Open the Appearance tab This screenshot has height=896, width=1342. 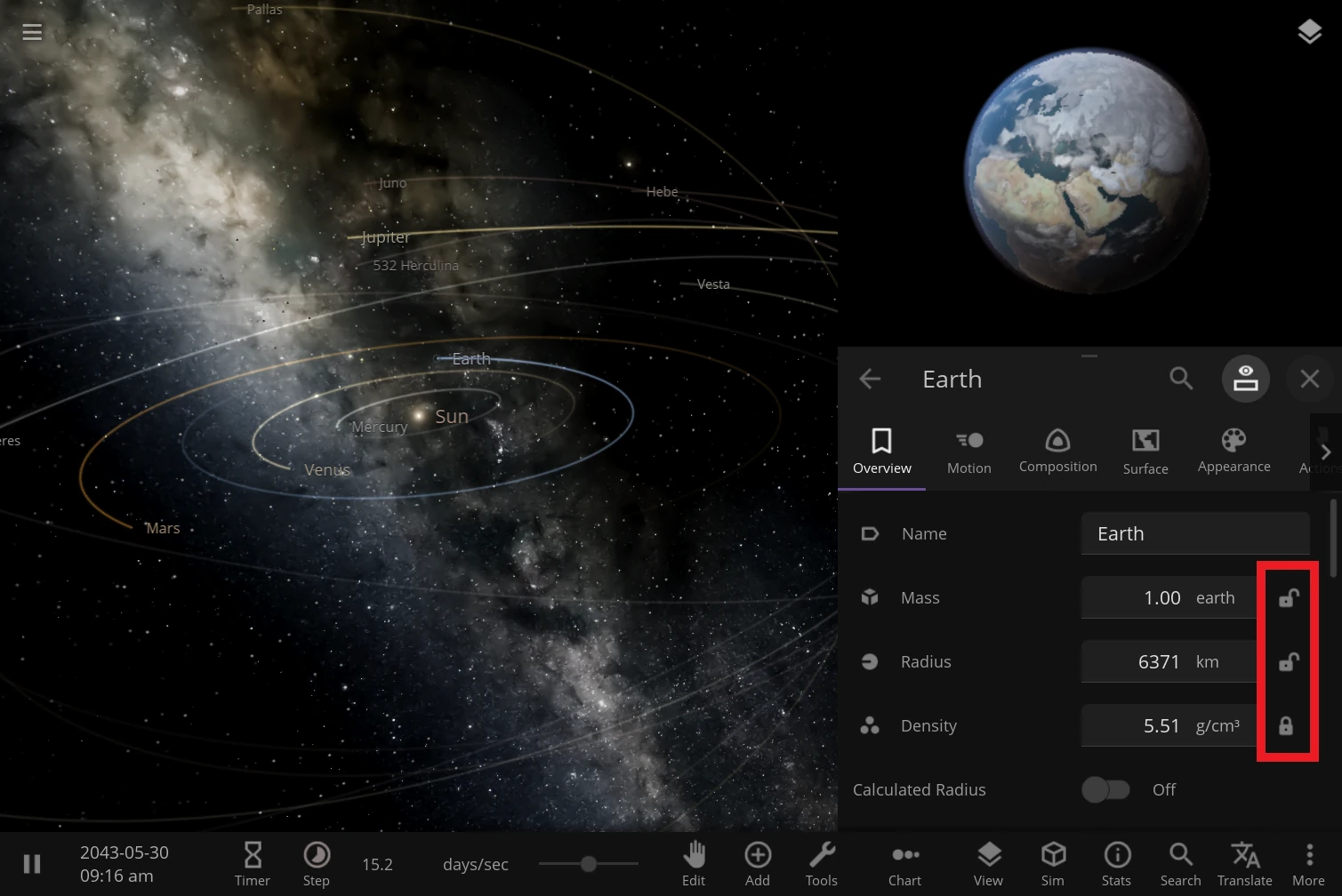click(1234, 452)
